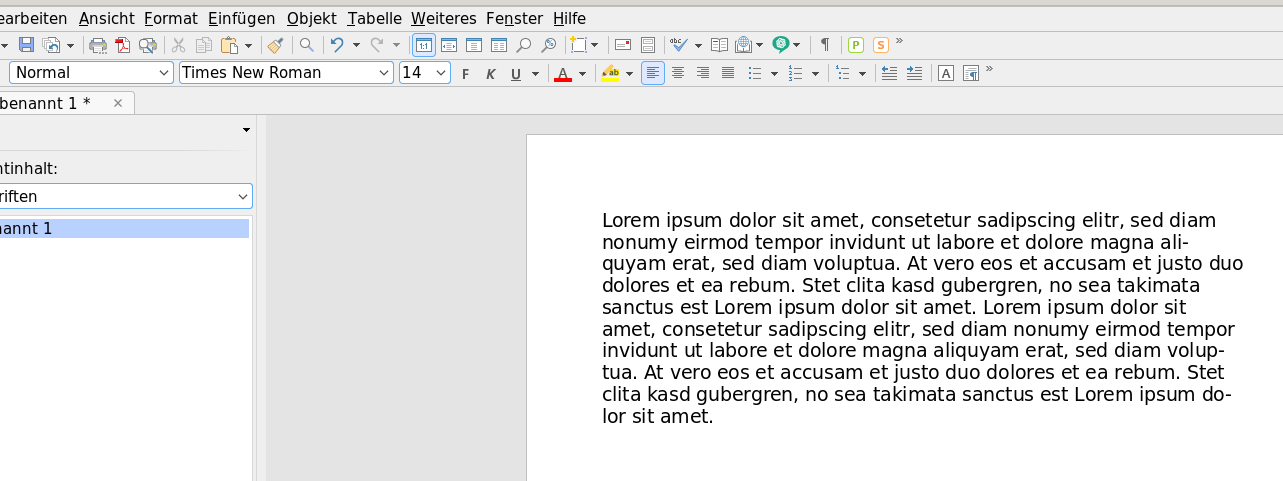Screen dimensions: 1283x481
Task: Show two pages view icon
Action: (498, 45)
